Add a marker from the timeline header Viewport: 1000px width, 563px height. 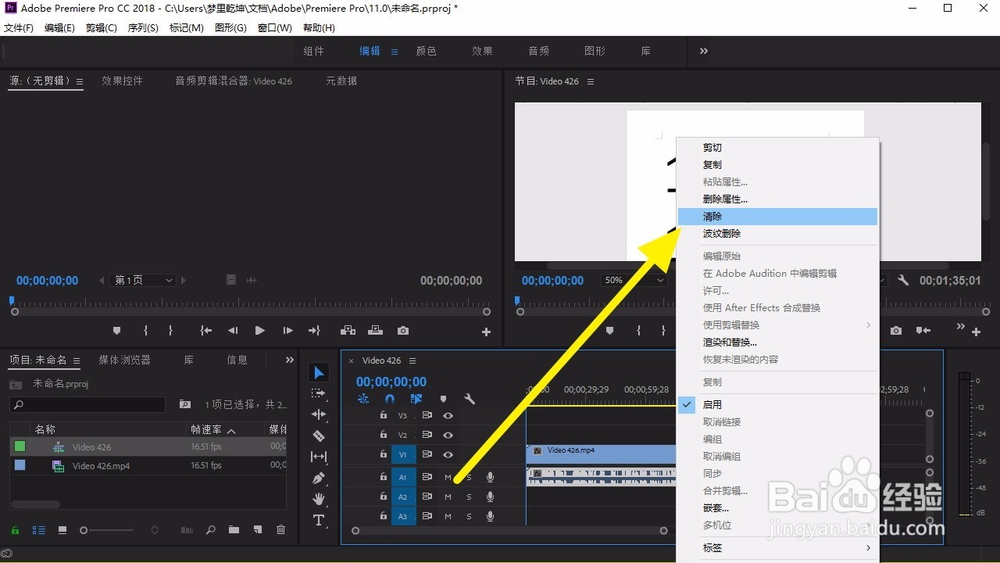tap(443, 399)
